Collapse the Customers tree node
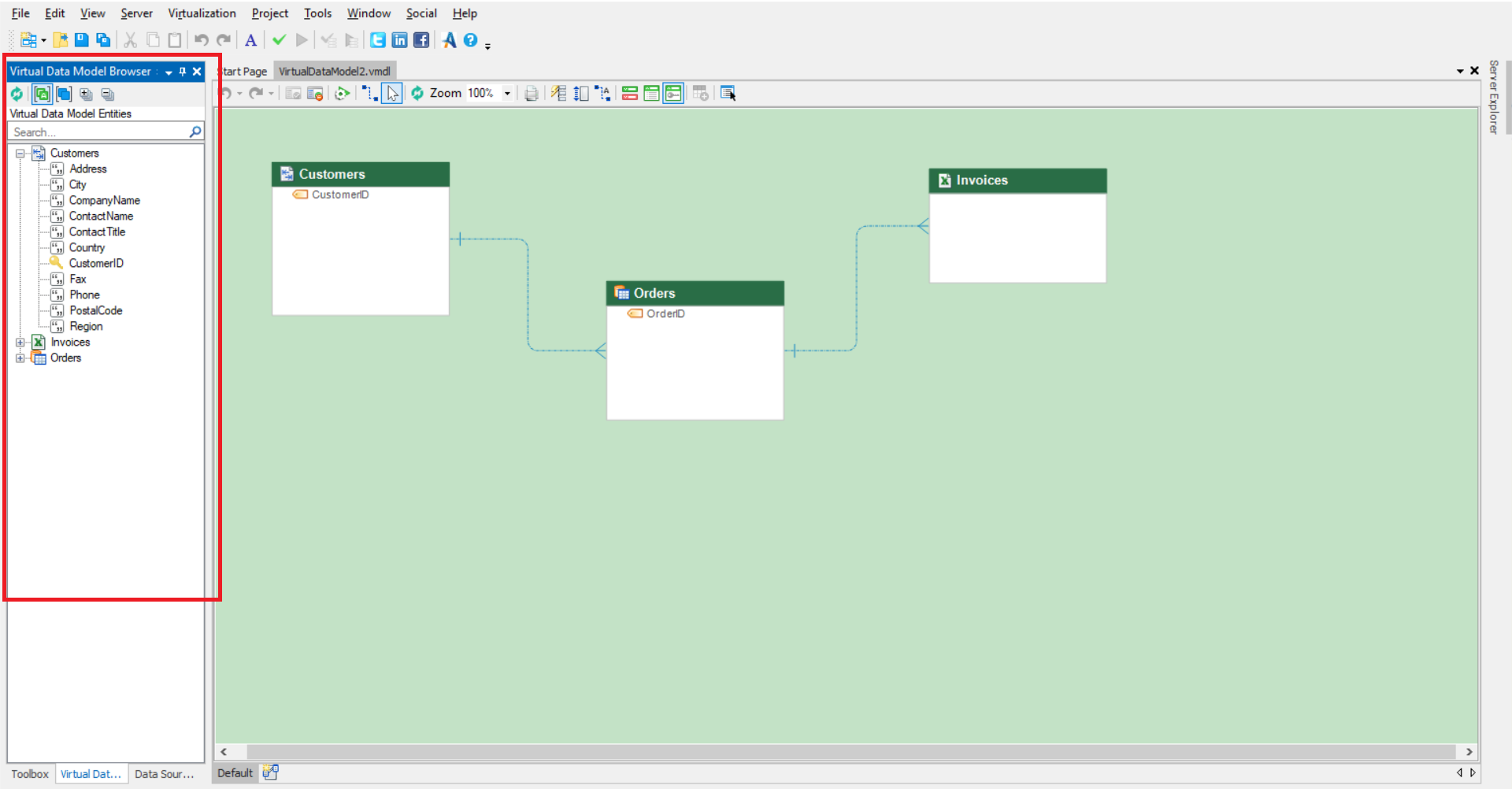The image size is (1512, 789). (x=20, y=154)
